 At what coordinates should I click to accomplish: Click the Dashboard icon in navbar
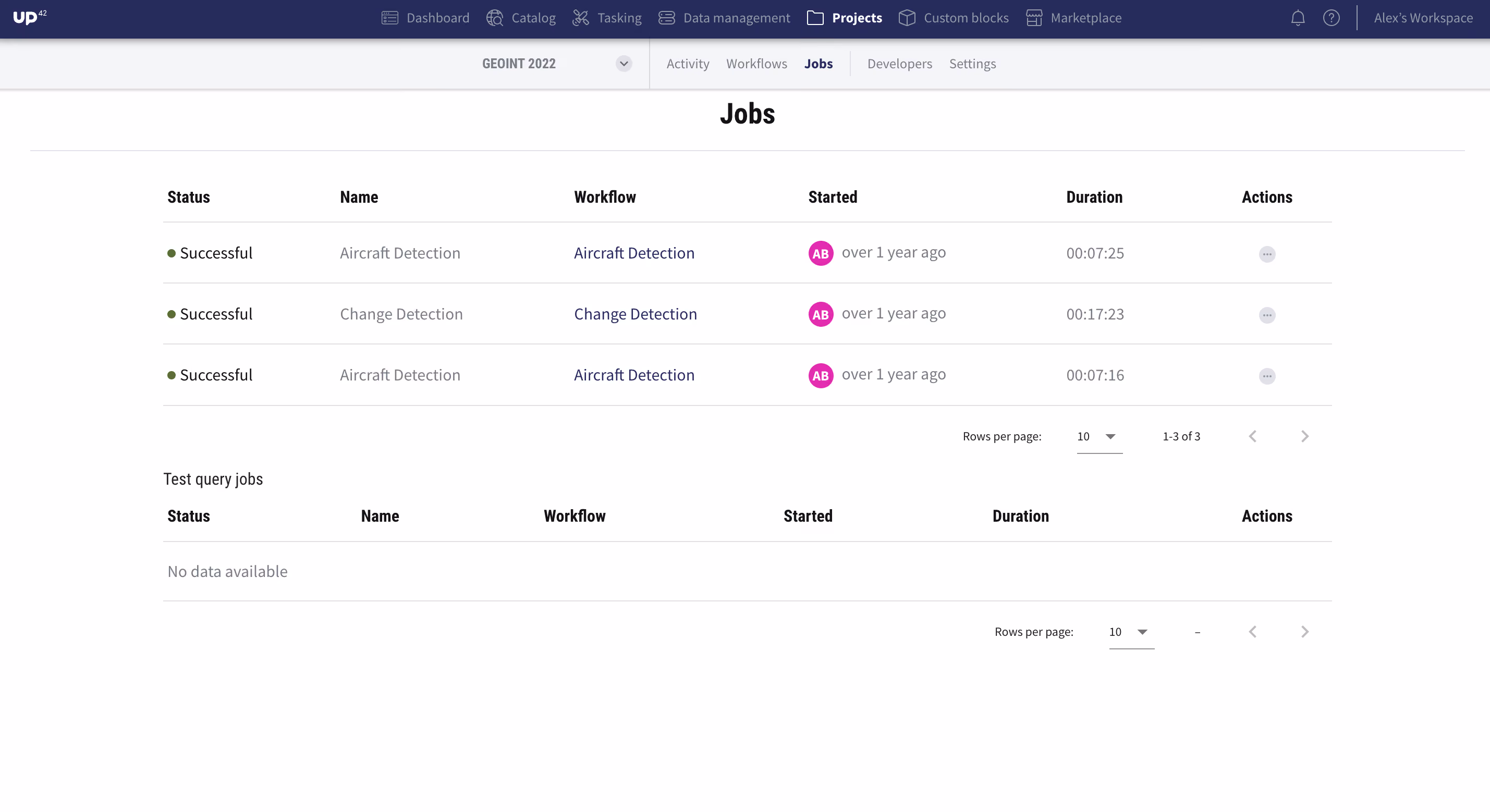point(390,18)
